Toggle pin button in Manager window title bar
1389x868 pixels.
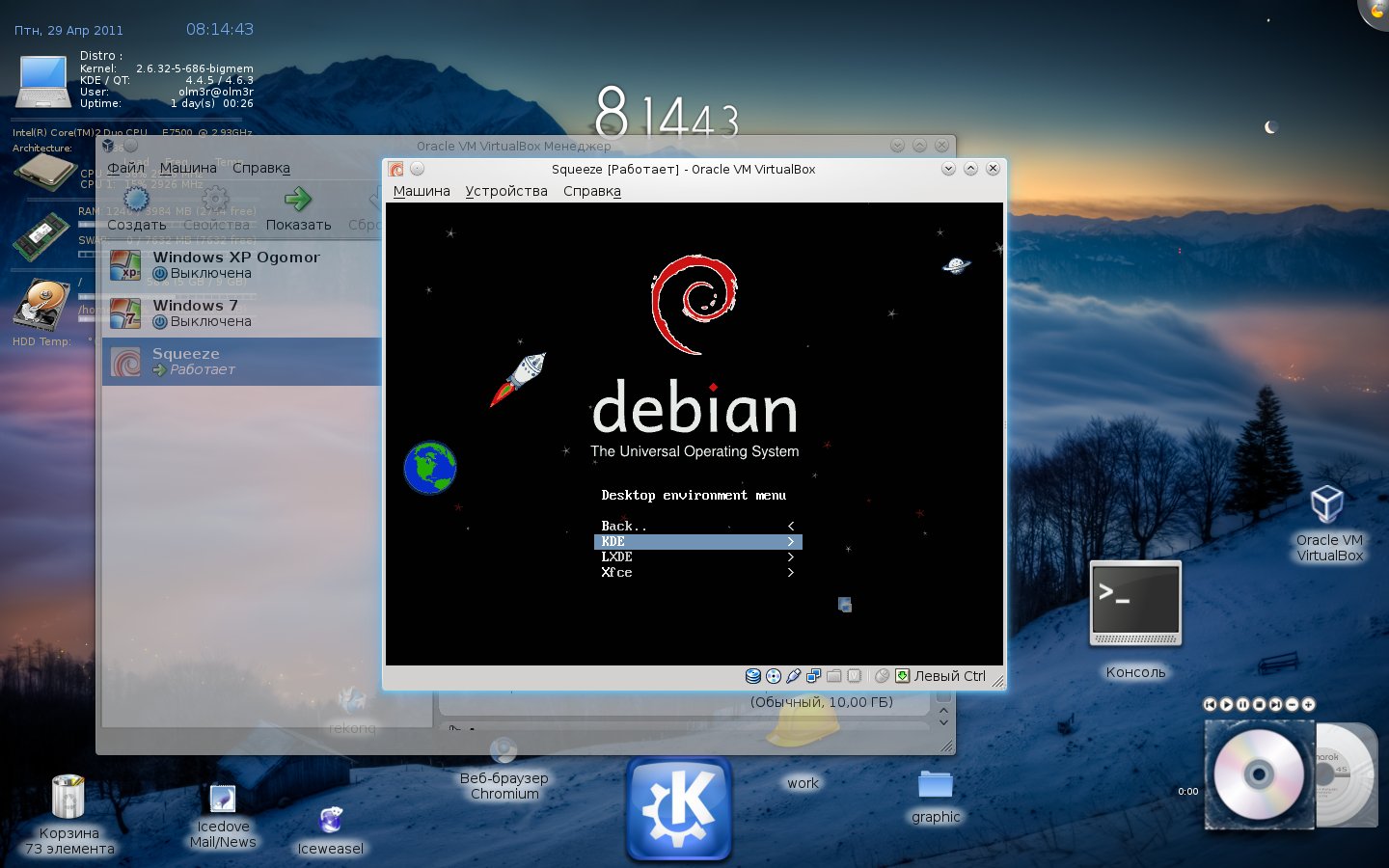point(131,146)
